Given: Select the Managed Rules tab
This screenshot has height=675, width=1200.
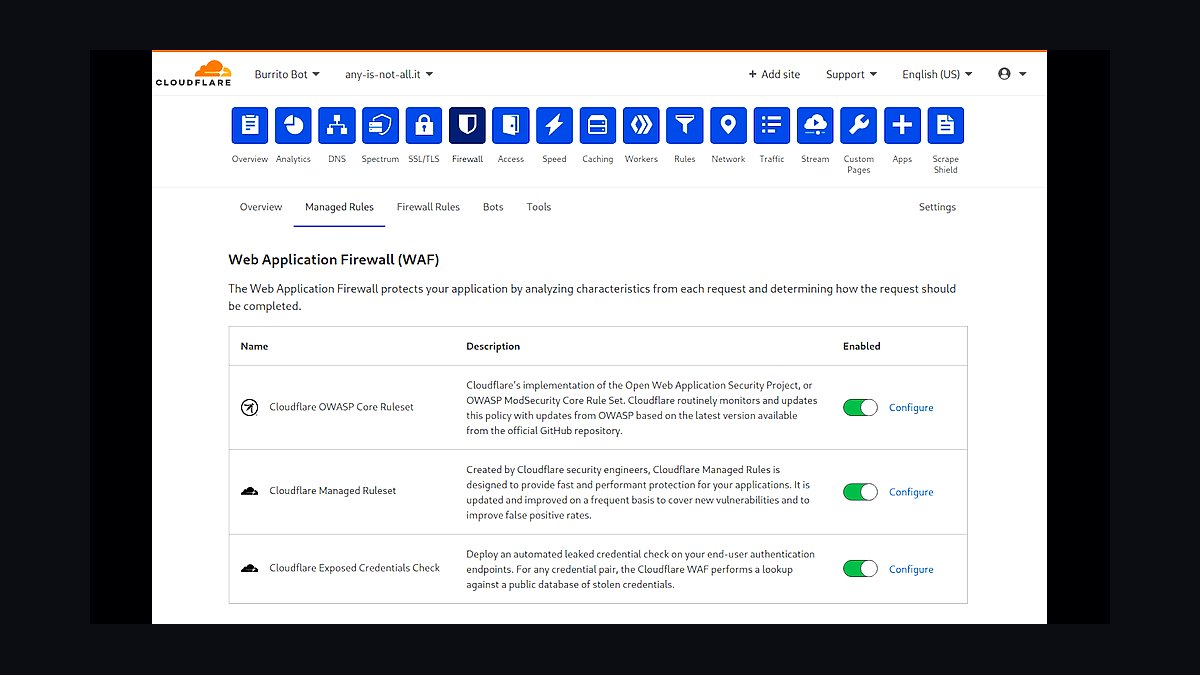Looking at the screenshot, I should tap(339, 207).
